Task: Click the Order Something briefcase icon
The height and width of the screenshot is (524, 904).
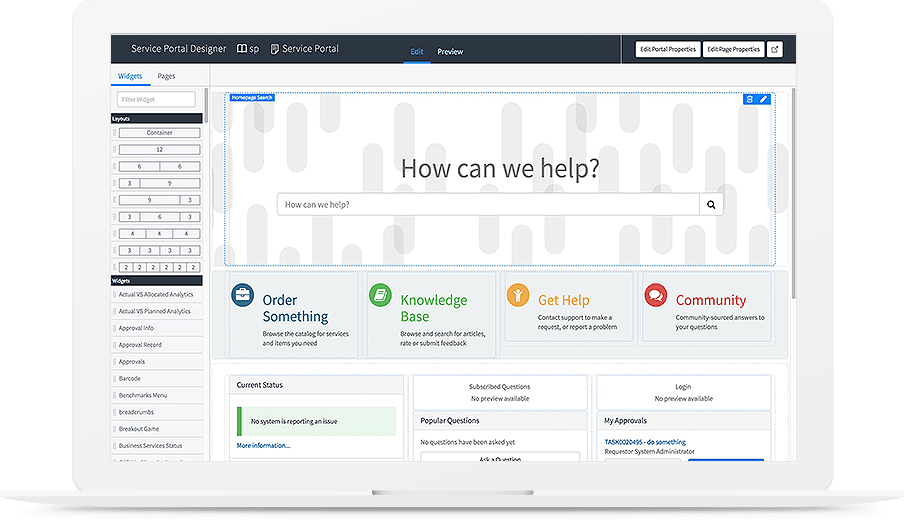Action: (243, 295)
